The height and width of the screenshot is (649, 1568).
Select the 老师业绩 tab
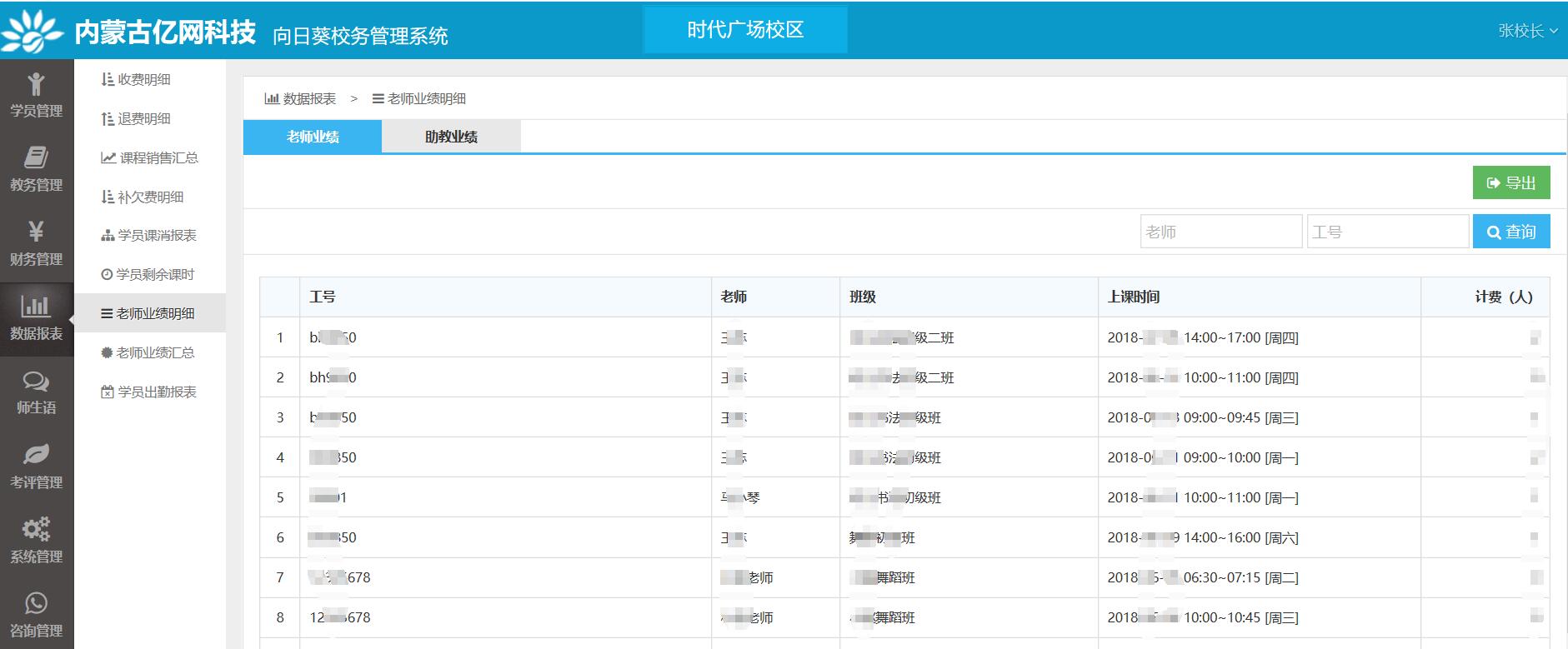[x=313, y=137]
